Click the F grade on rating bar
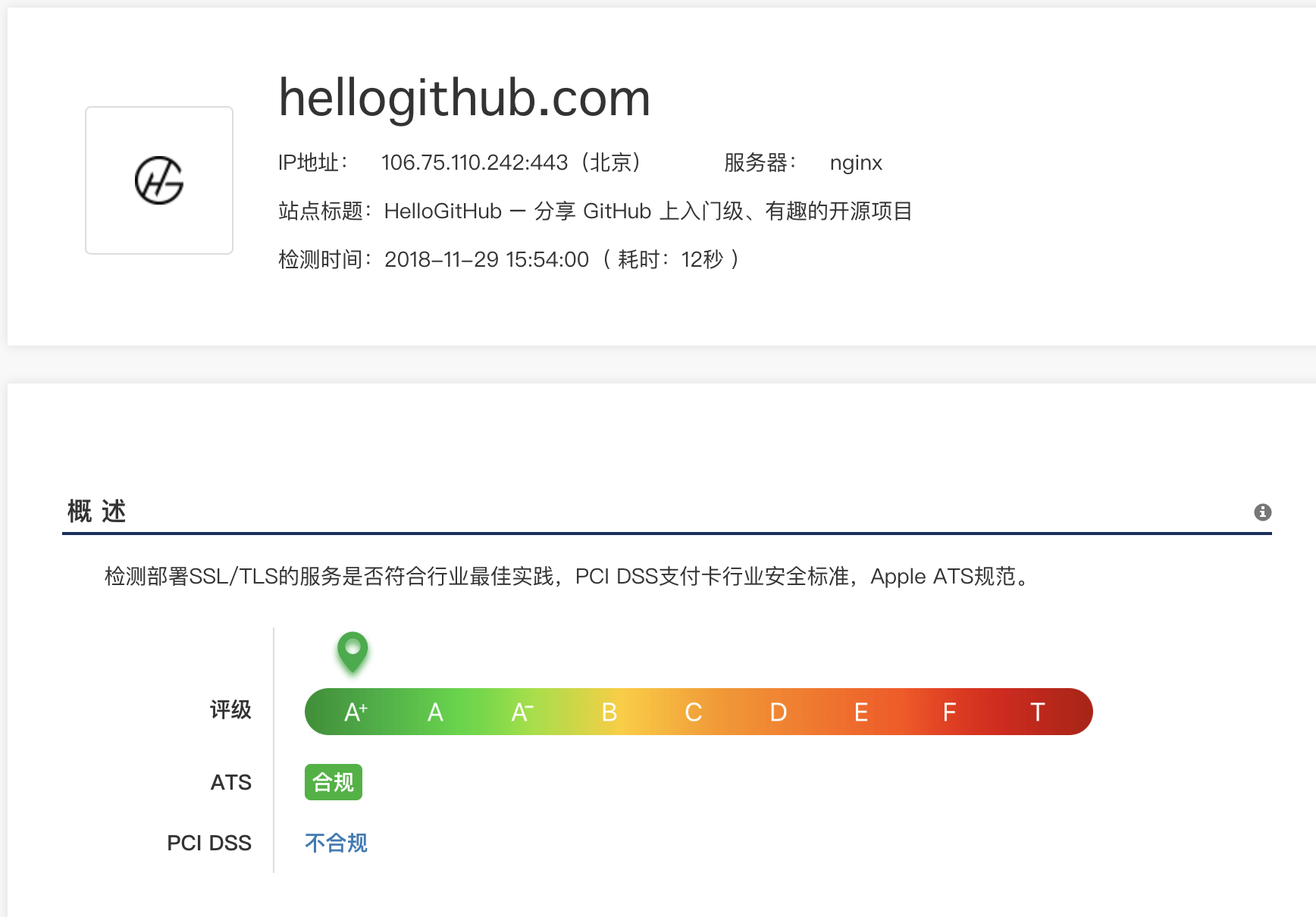 949,712
